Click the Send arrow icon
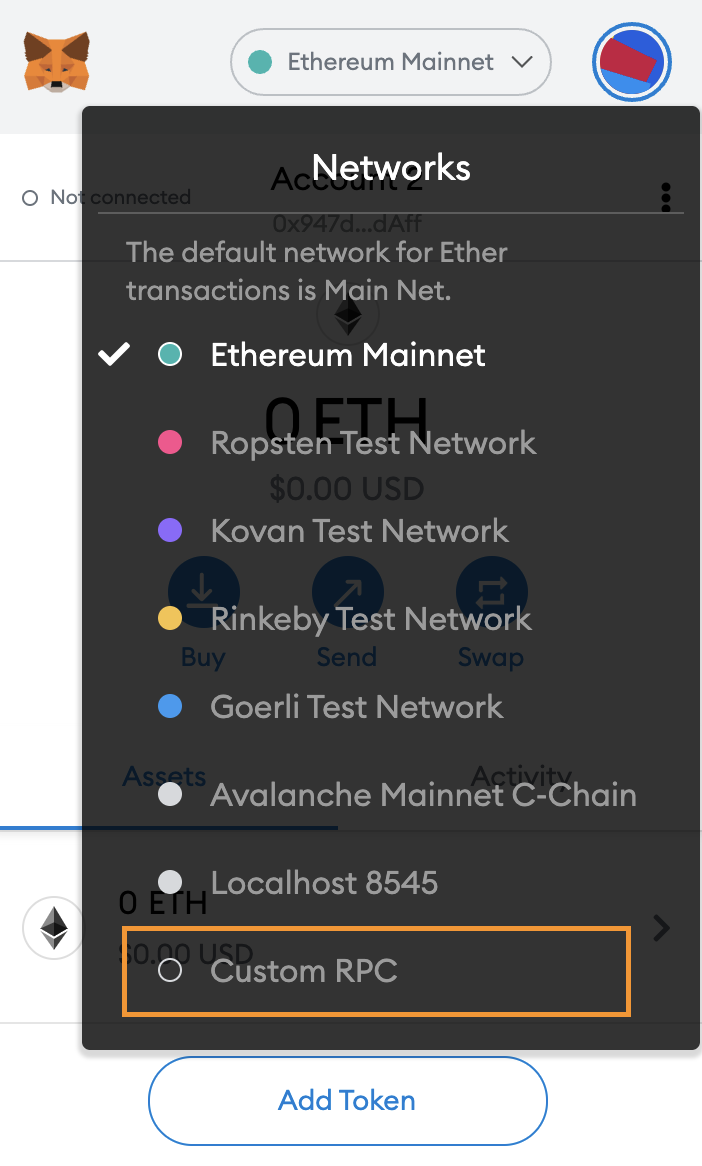This screenshot has width=702, height=1166. point(347,592)
